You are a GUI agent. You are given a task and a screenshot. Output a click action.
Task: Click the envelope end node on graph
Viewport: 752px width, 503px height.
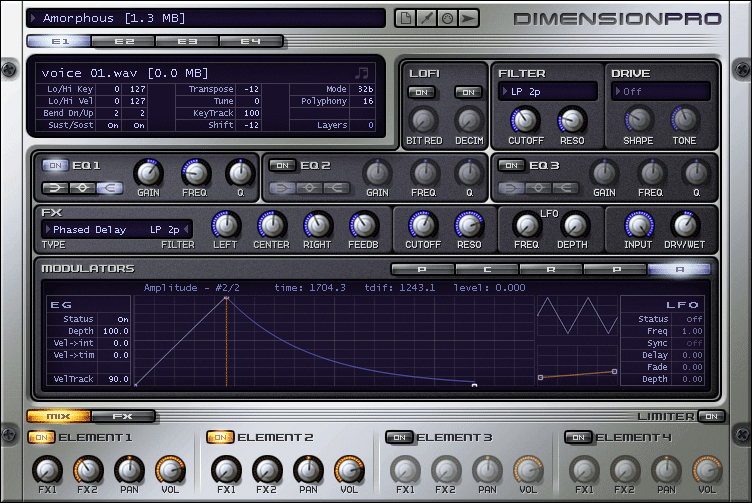tap(474, 385)
